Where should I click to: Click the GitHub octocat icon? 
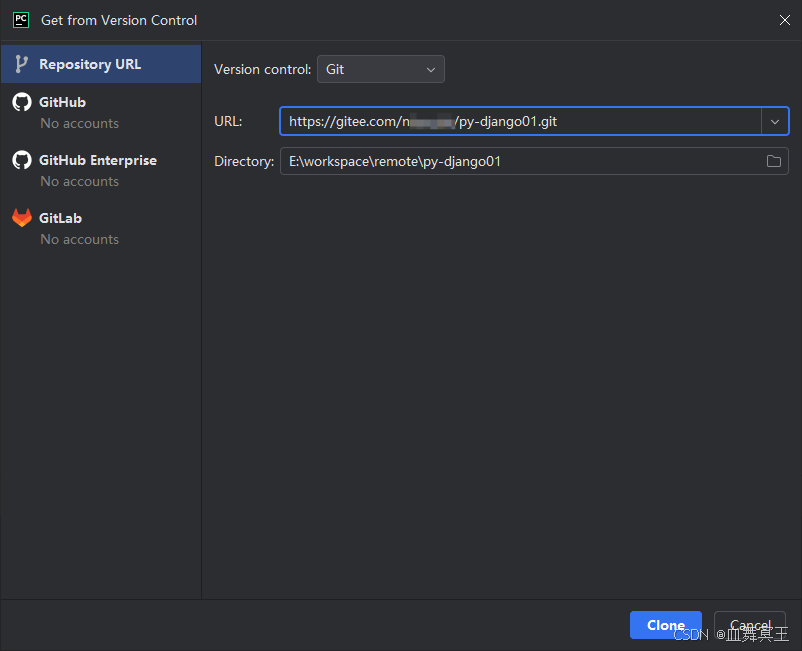point(22,102)
